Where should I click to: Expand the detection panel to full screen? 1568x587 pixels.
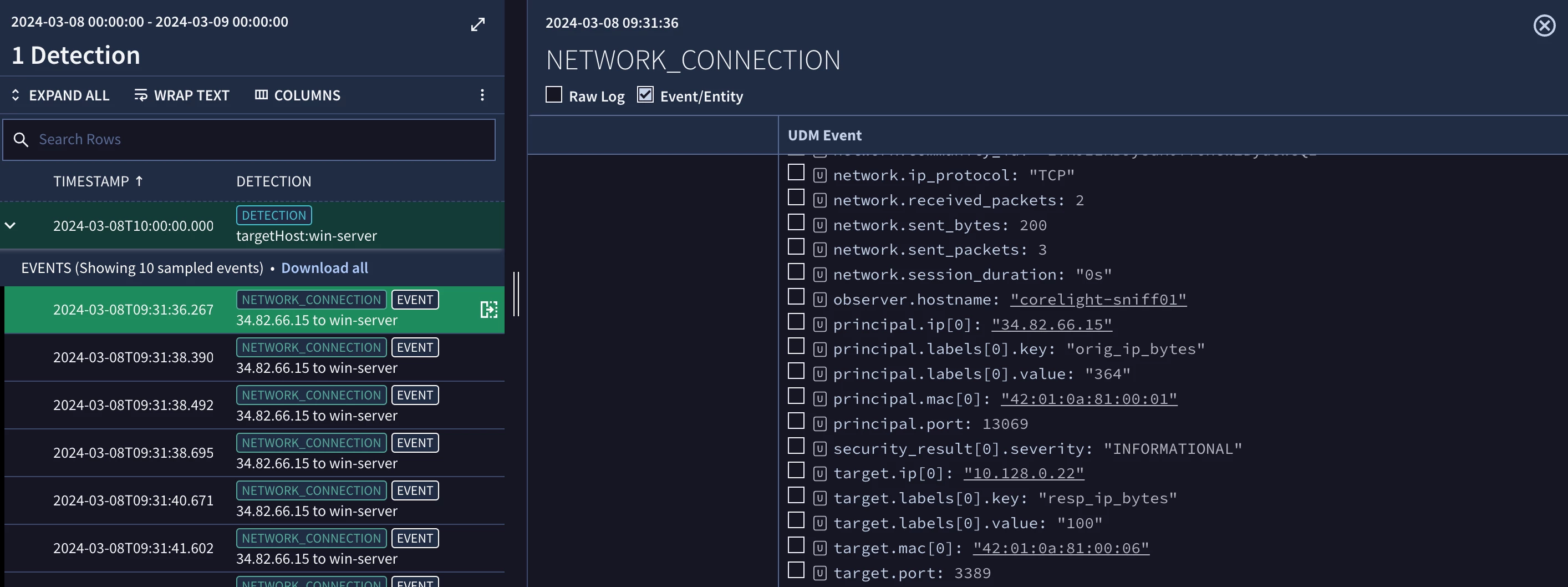click(x=478, y=24)
